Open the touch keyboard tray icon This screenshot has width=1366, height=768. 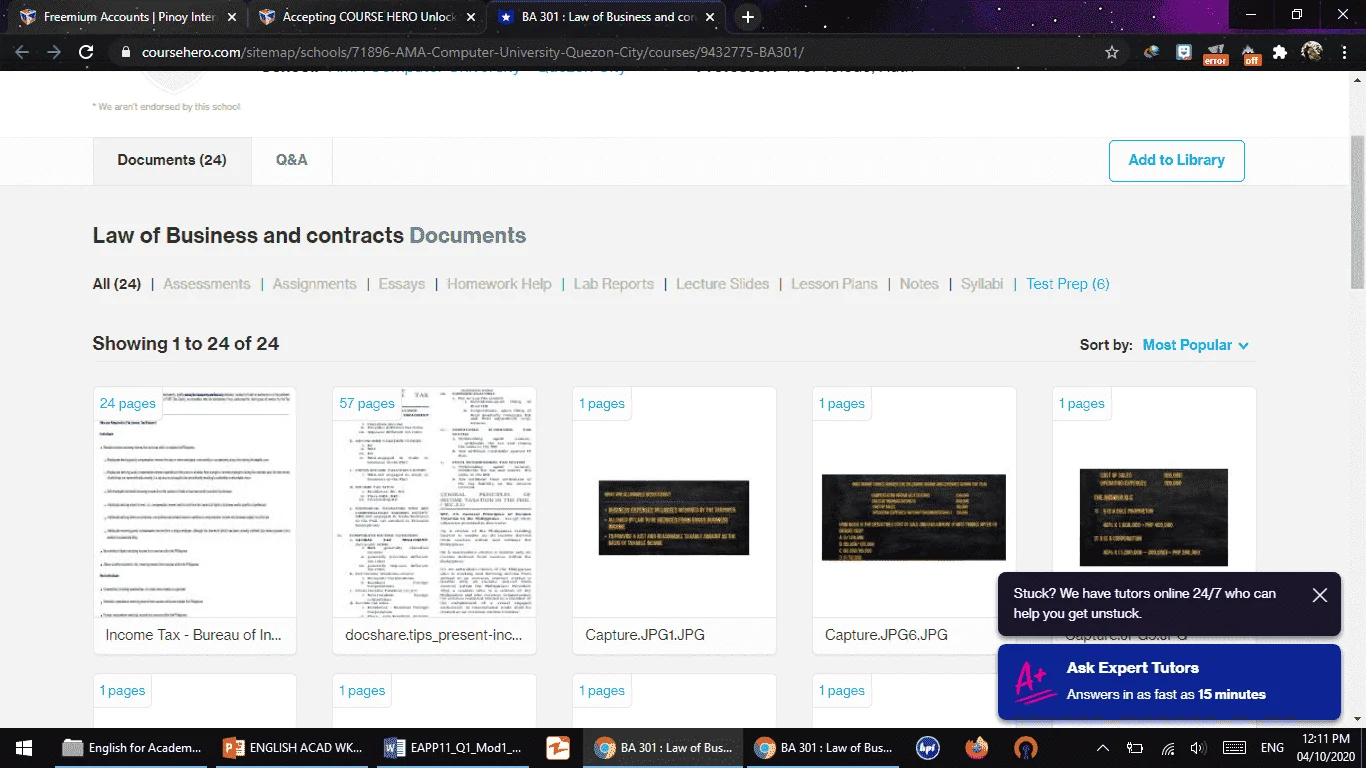pyautogui.click(x=1234, y=748)
